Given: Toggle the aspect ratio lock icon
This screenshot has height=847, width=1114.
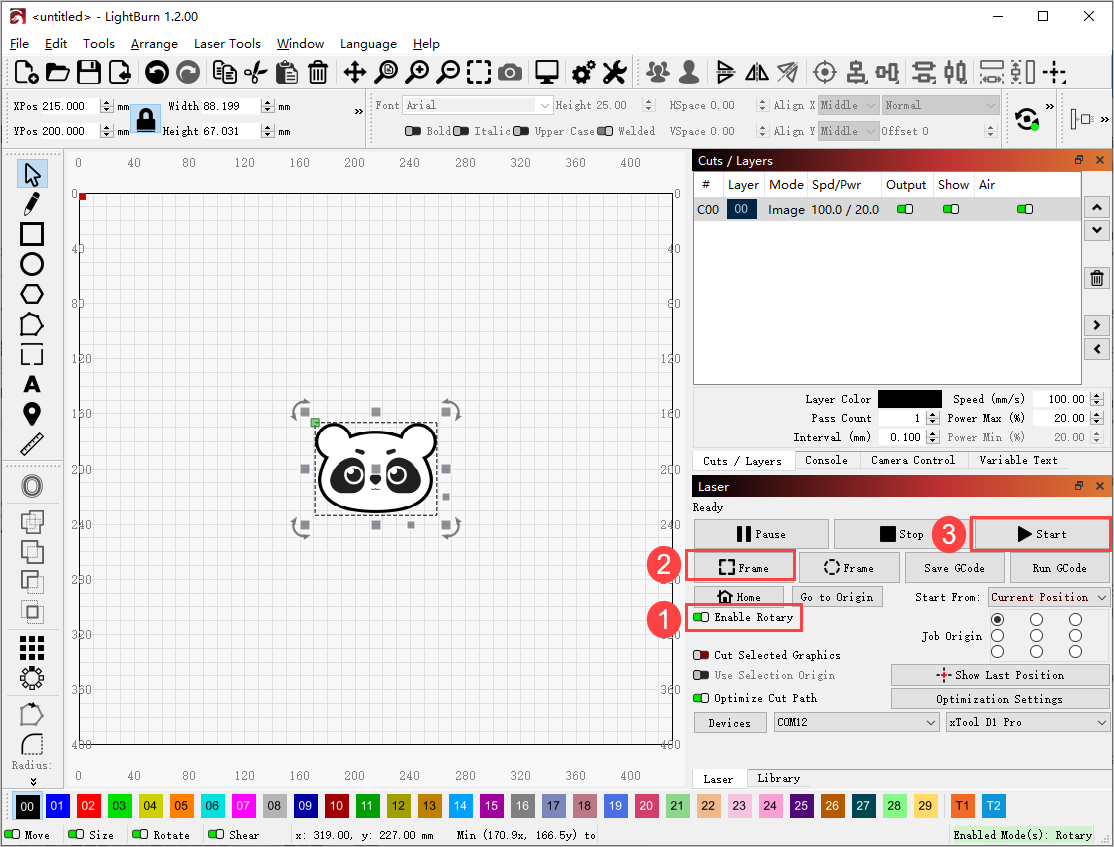Looking at the screenshot, I should coord(146,119).
